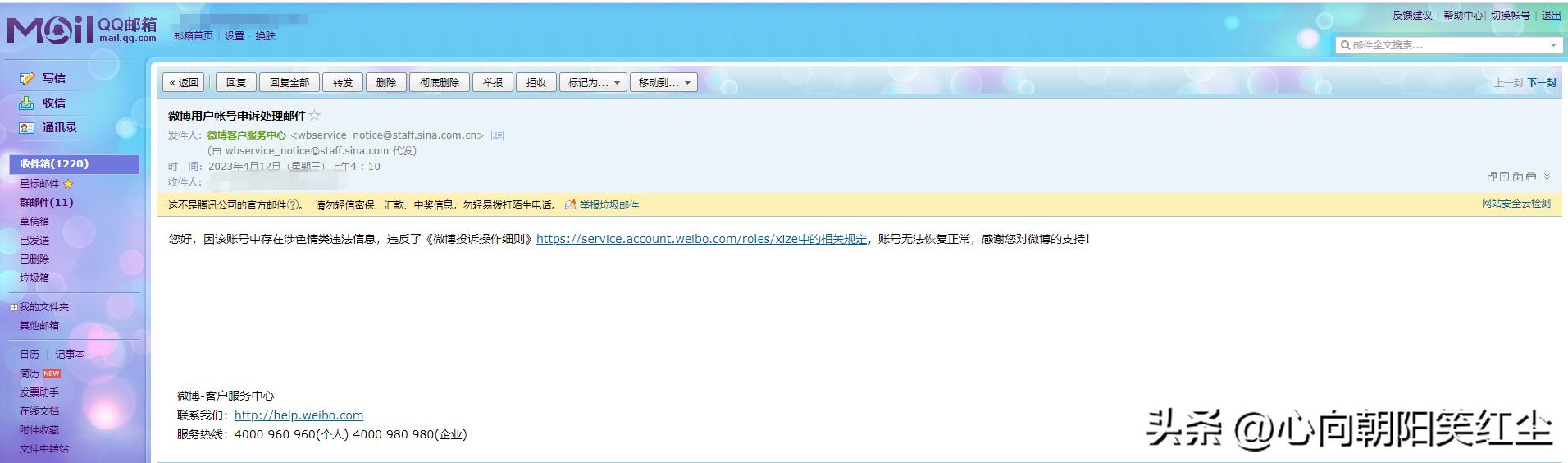Open 帮助中心 help center
The height and width of the screenshot is (463, 1568).
(1463, 16)
